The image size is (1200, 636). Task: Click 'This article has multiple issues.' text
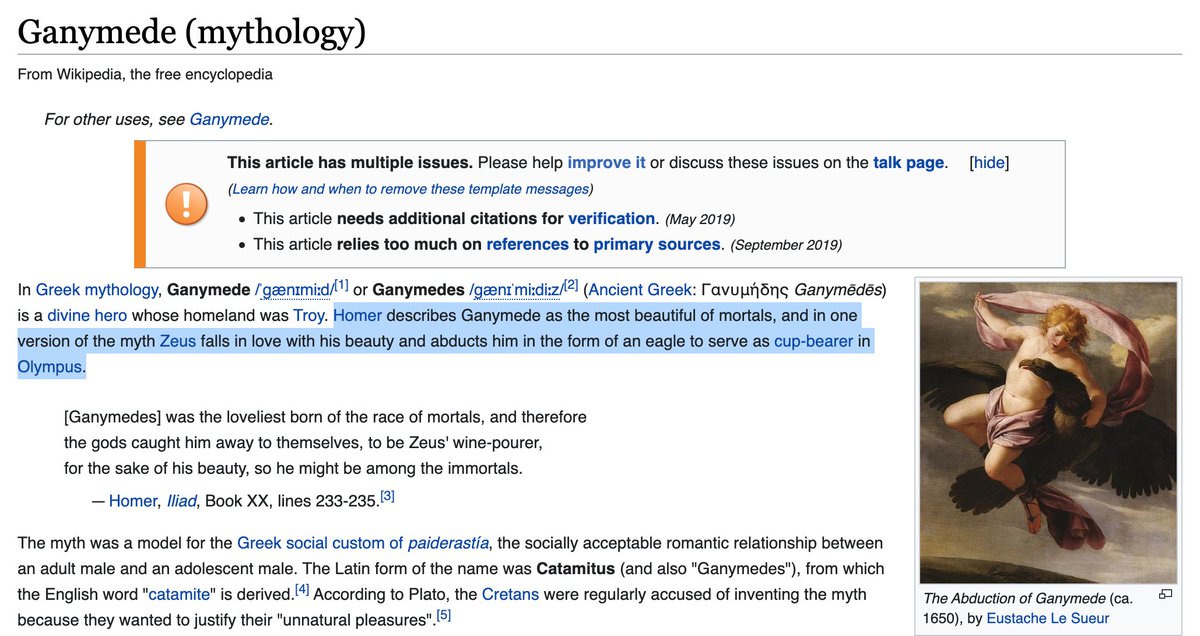point(350,162)
